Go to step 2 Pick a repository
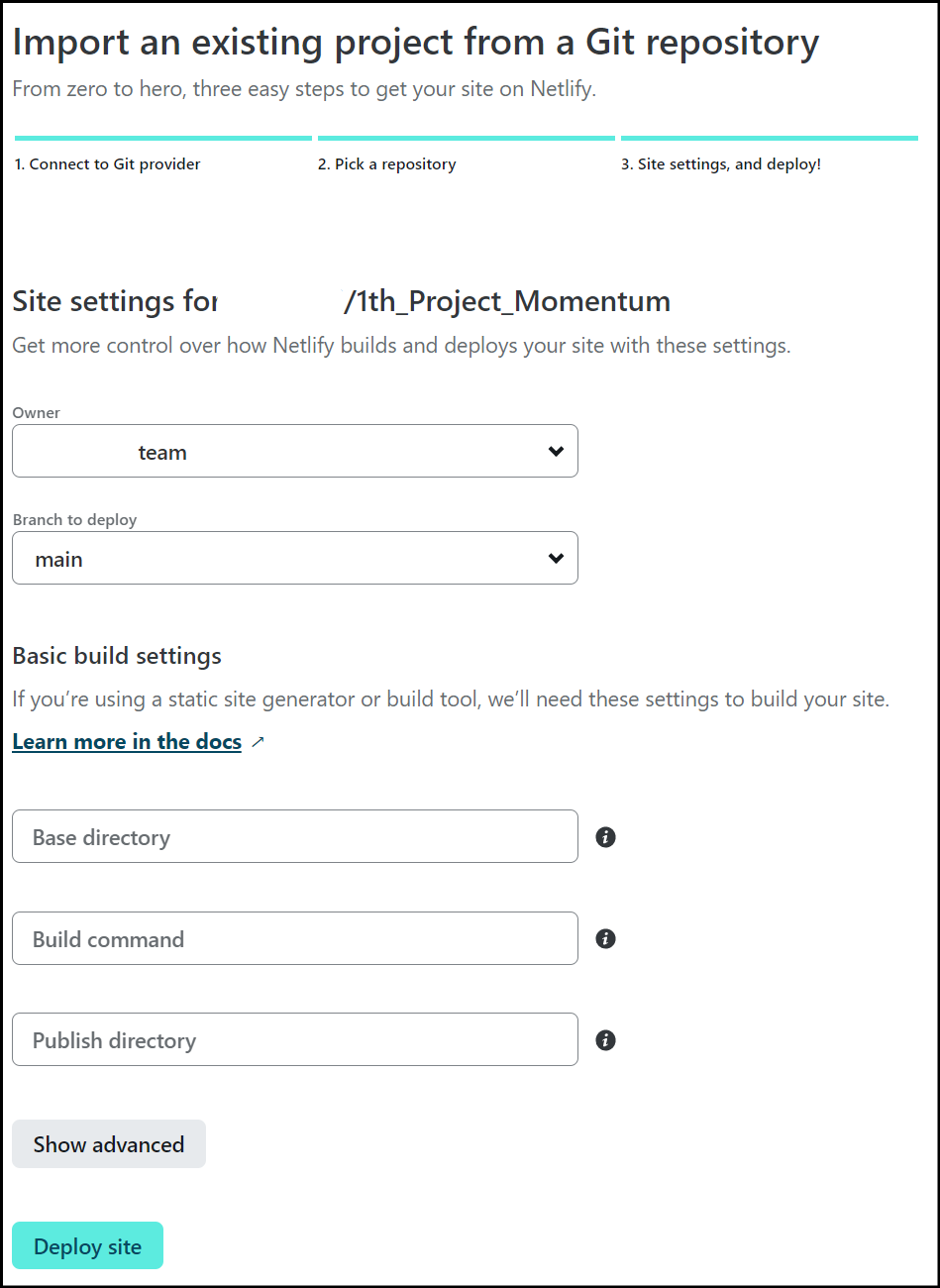Viewport: 940px width, 1288px height. (387, 164)
